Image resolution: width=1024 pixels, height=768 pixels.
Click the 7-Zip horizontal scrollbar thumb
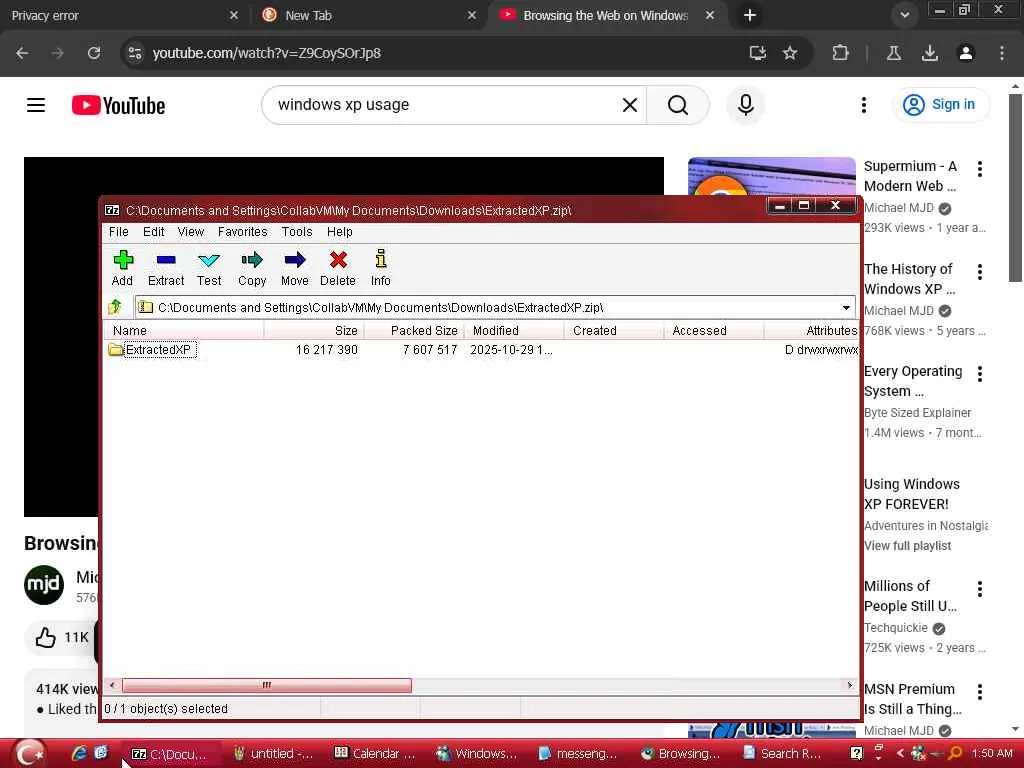click(x=266, y=685)
